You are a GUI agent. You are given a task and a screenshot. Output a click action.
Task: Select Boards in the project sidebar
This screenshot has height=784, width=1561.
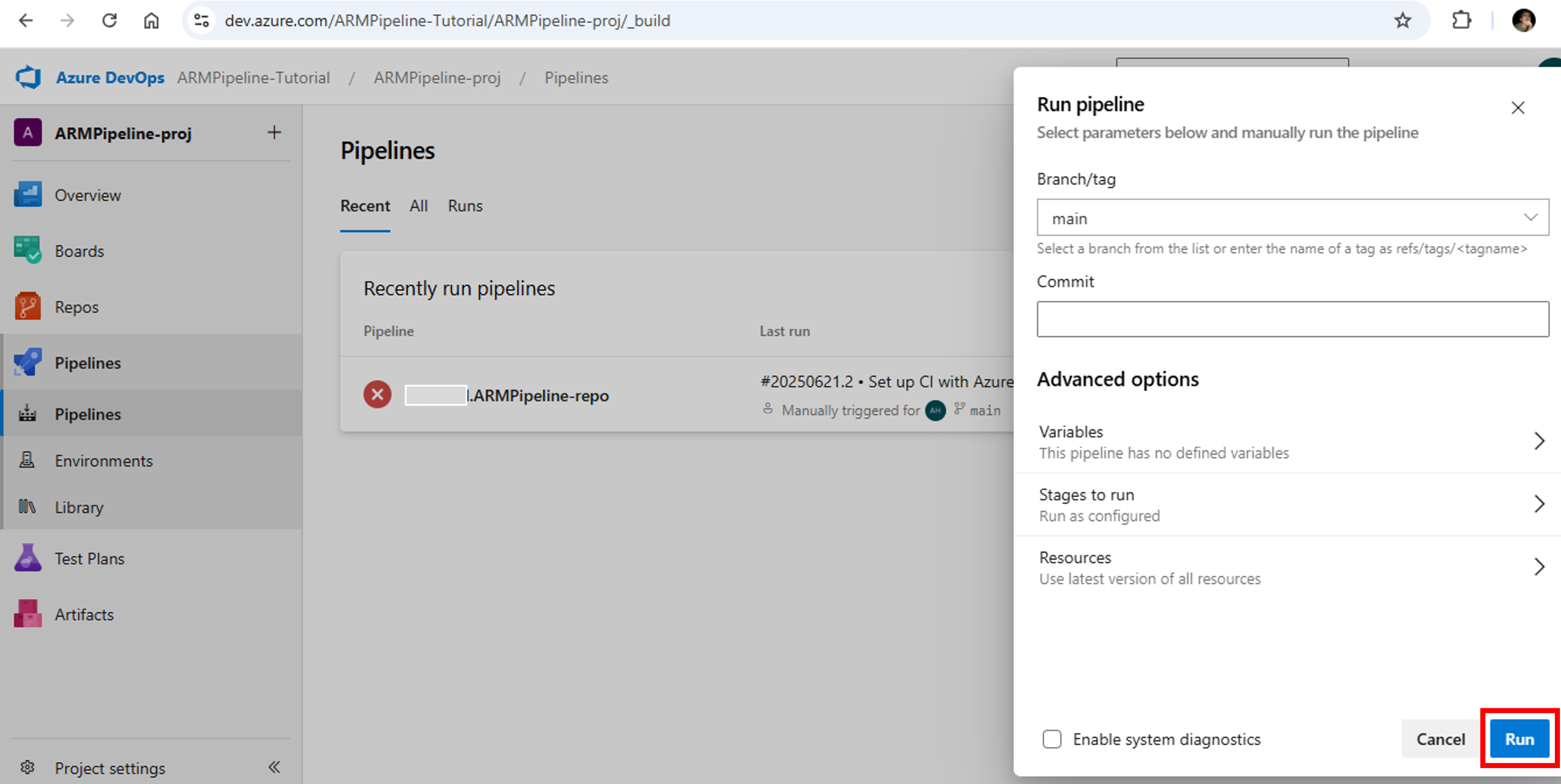pyautogui.click(x=79, y=250)
